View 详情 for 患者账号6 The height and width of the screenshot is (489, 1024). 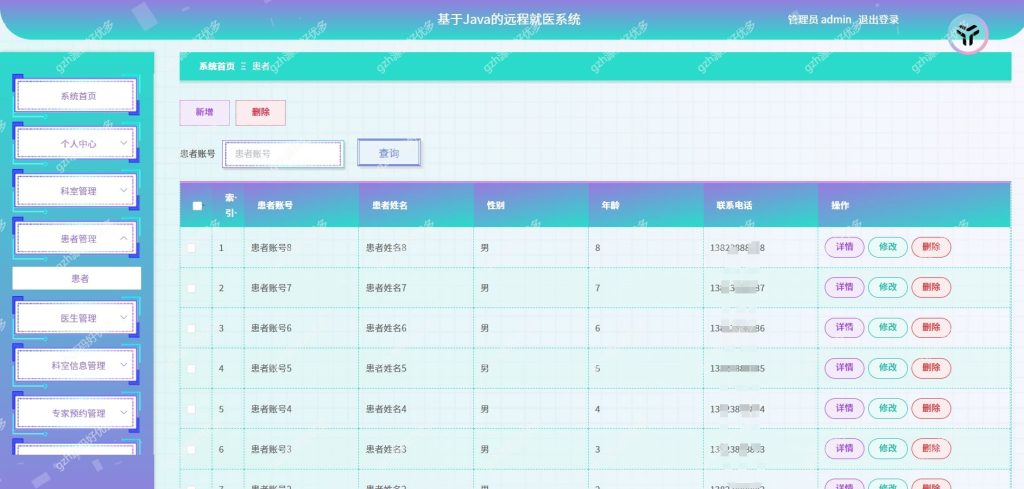coord(844,328)
